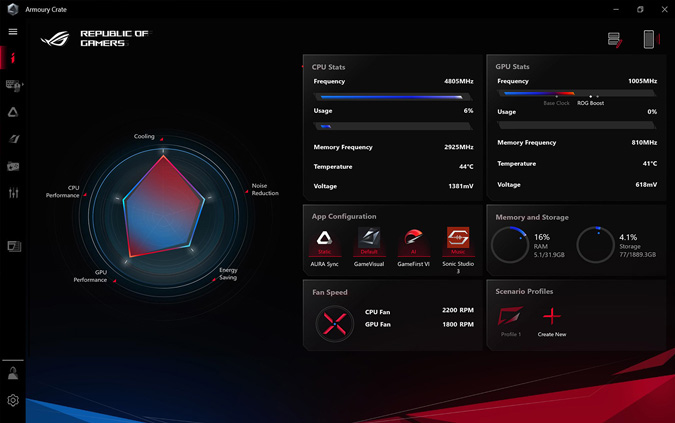Click the 2925MHz memory frequency value

pyautogui.click(x=459, y=147)
